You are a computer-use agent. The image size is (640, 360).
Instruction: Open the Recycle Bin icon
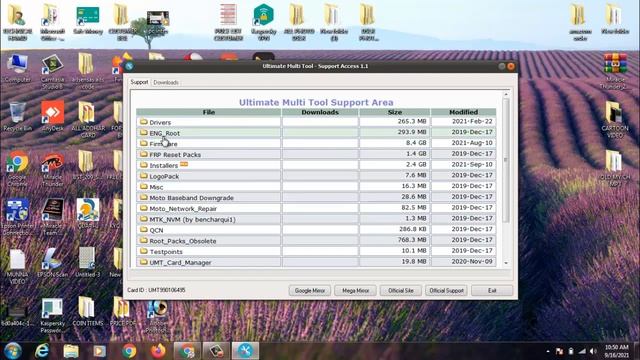(x=17, y=116)
